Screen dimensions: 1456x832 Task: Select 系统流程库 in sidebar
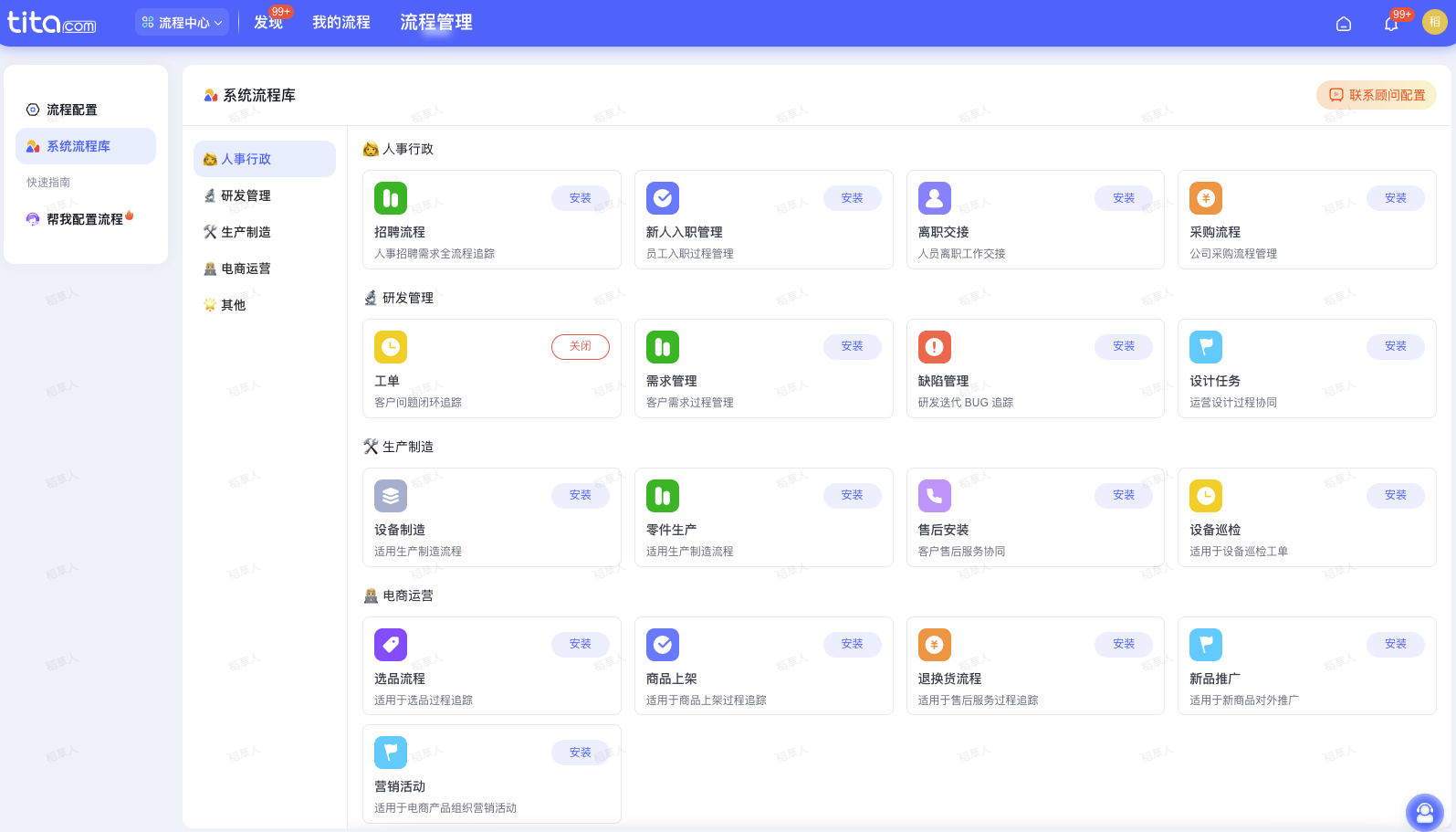(x=86, y=146)
